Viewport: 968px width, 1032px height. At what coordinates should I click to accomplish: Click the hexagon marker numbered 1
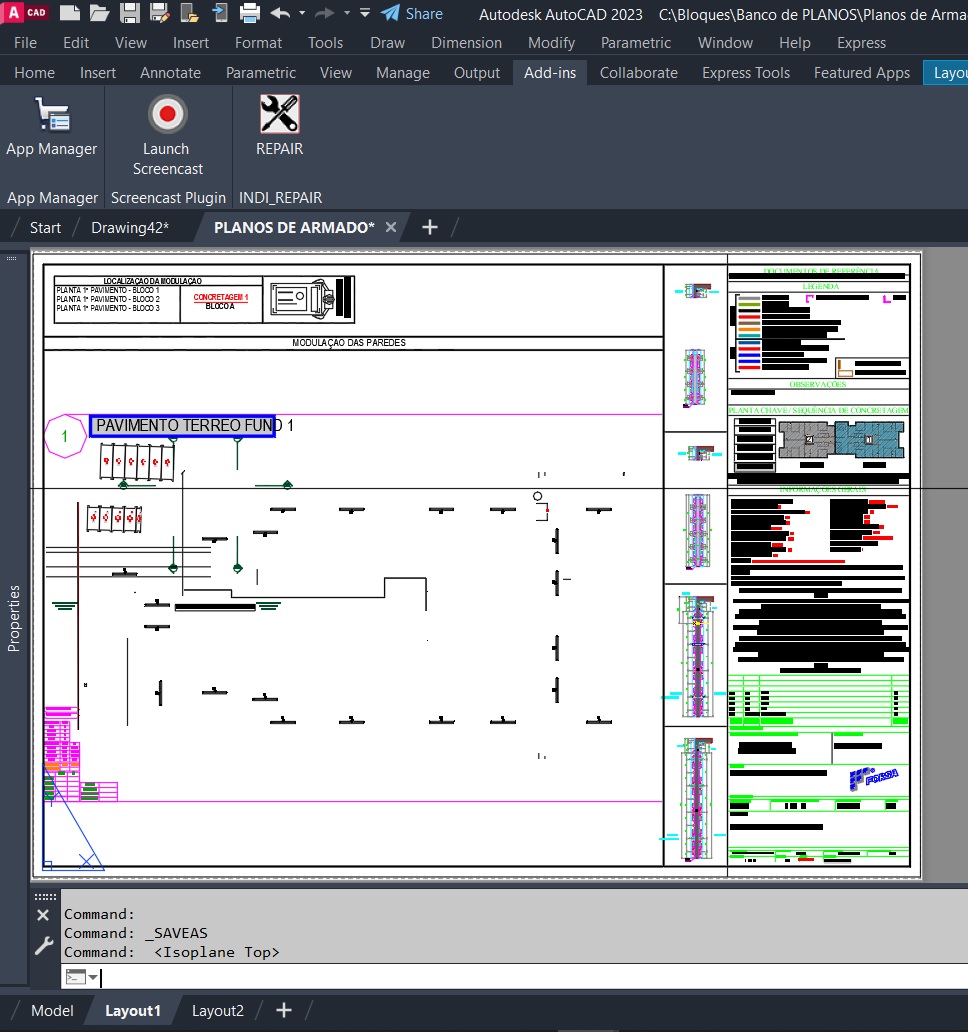(65, 436)
